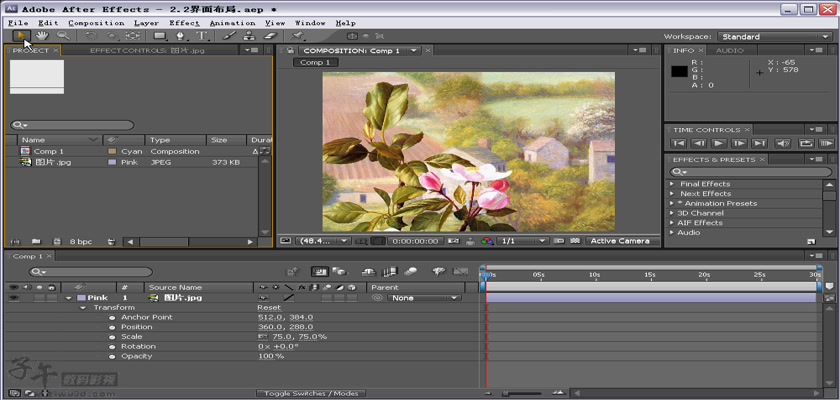The image size is (840, 400).
Task: Toggle Anchor Point stopwatch
Action: point(112,318)
